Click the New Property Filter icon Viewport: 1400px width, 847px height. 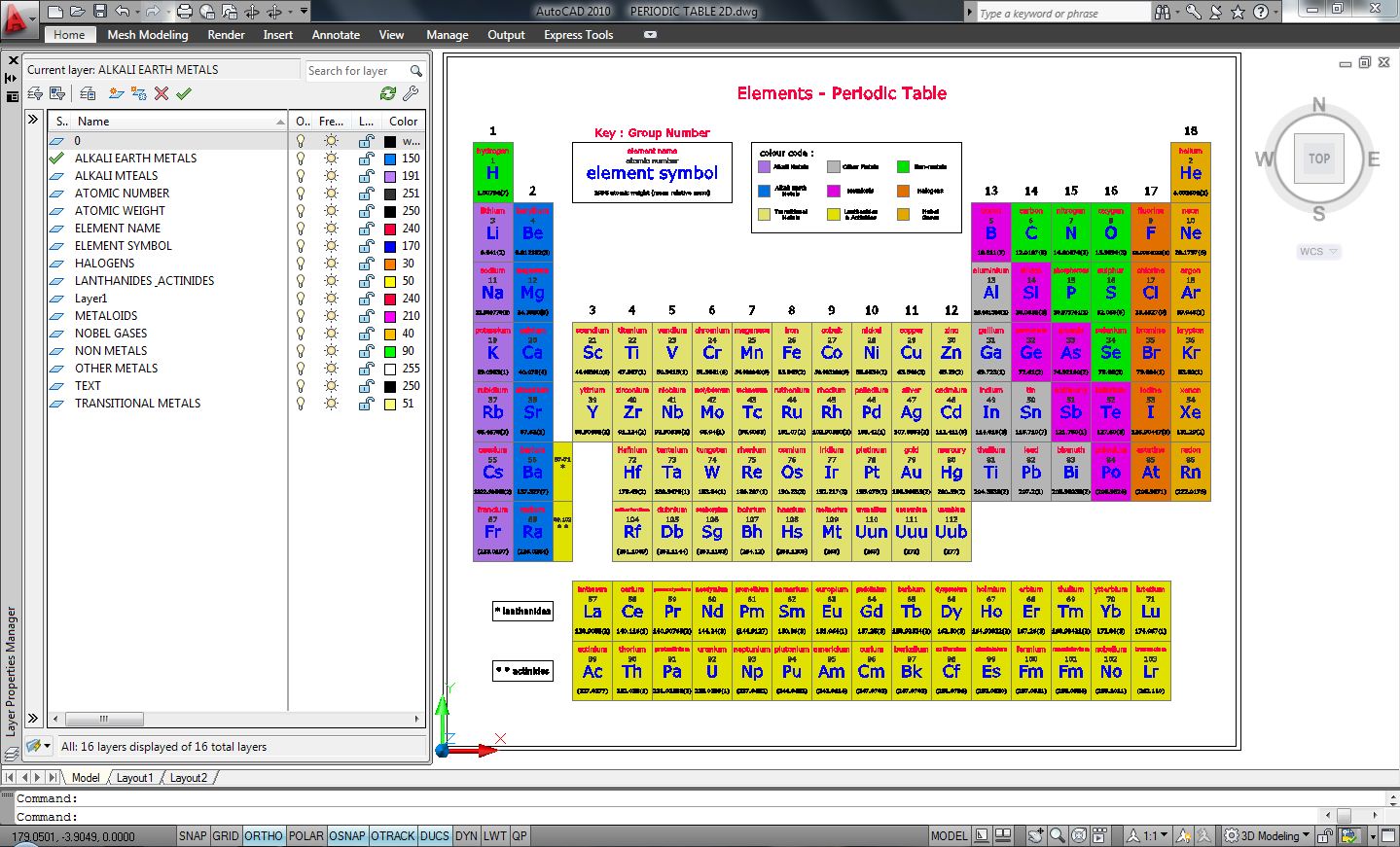click(x=35, y=93)
